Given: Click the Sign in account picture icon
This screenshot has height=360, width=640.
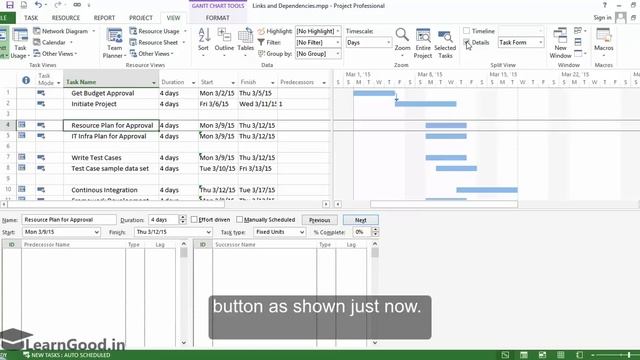Looking at the screenshot, I should (x=620, y=18).
